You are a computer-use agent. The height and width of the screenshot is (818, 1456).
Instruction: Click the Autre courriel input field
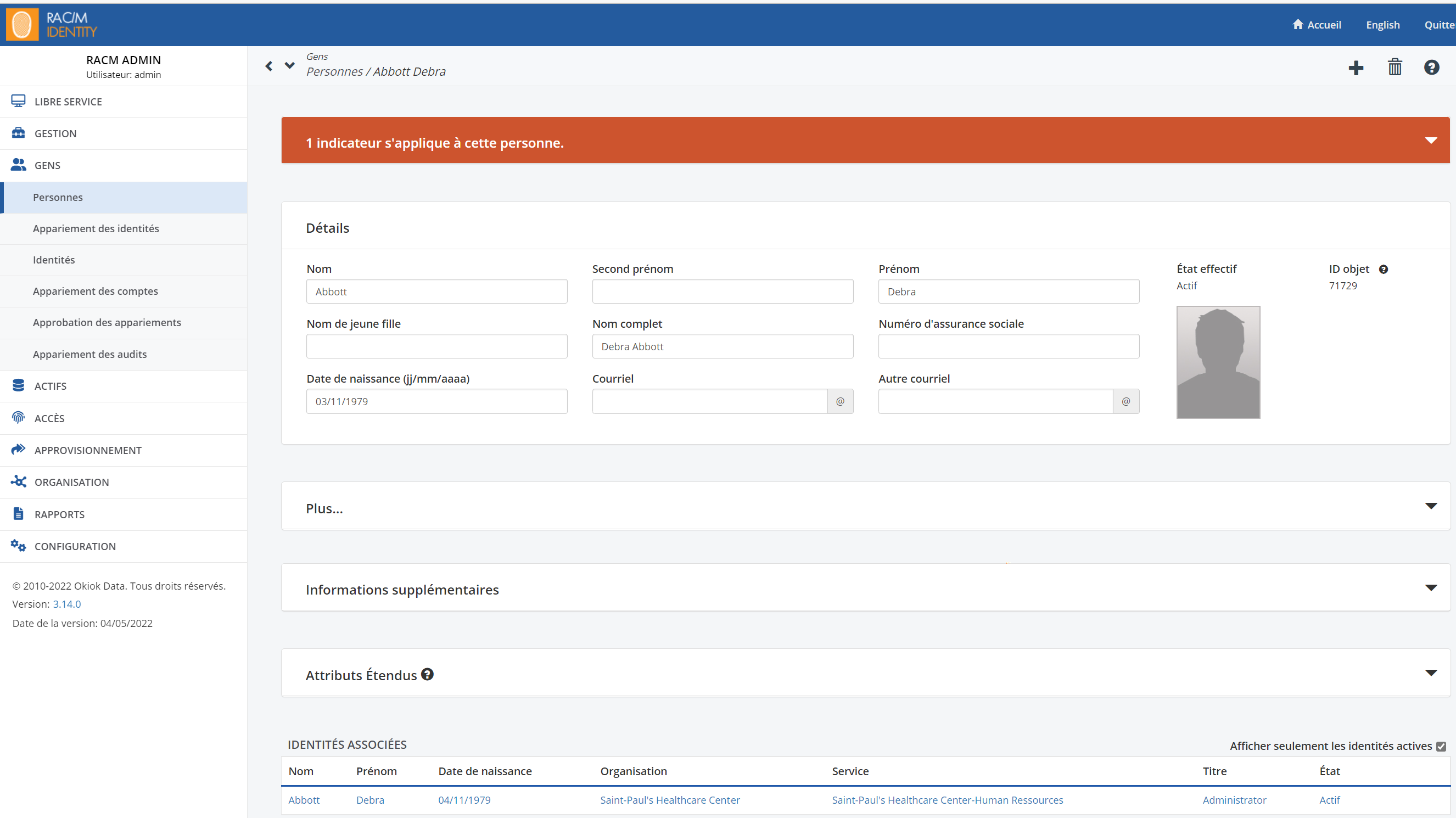tap(995, 401)
